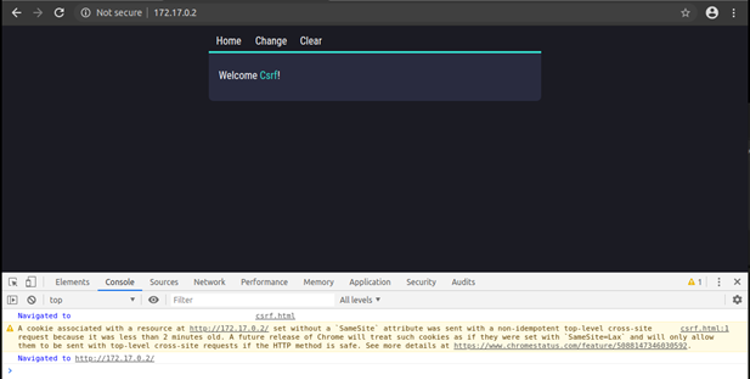Open the chromestatus.com feature link
This screenshot has height=379, width=750.
(570, 346)
